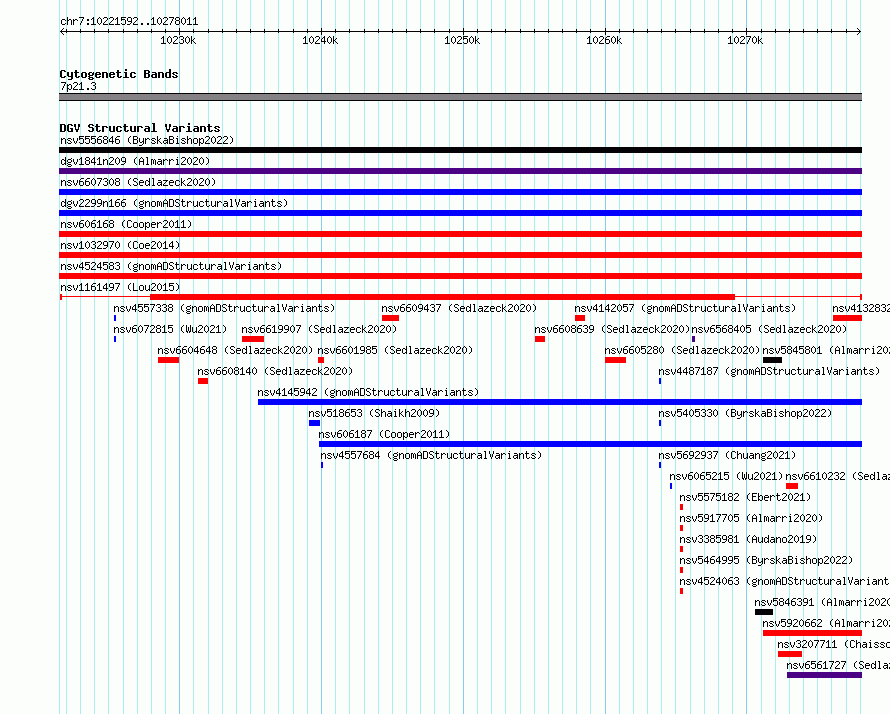The width and height of the screenshot is (890, 714).
Task: Click the black bar of nsv5556846
Action: [460, 150]
